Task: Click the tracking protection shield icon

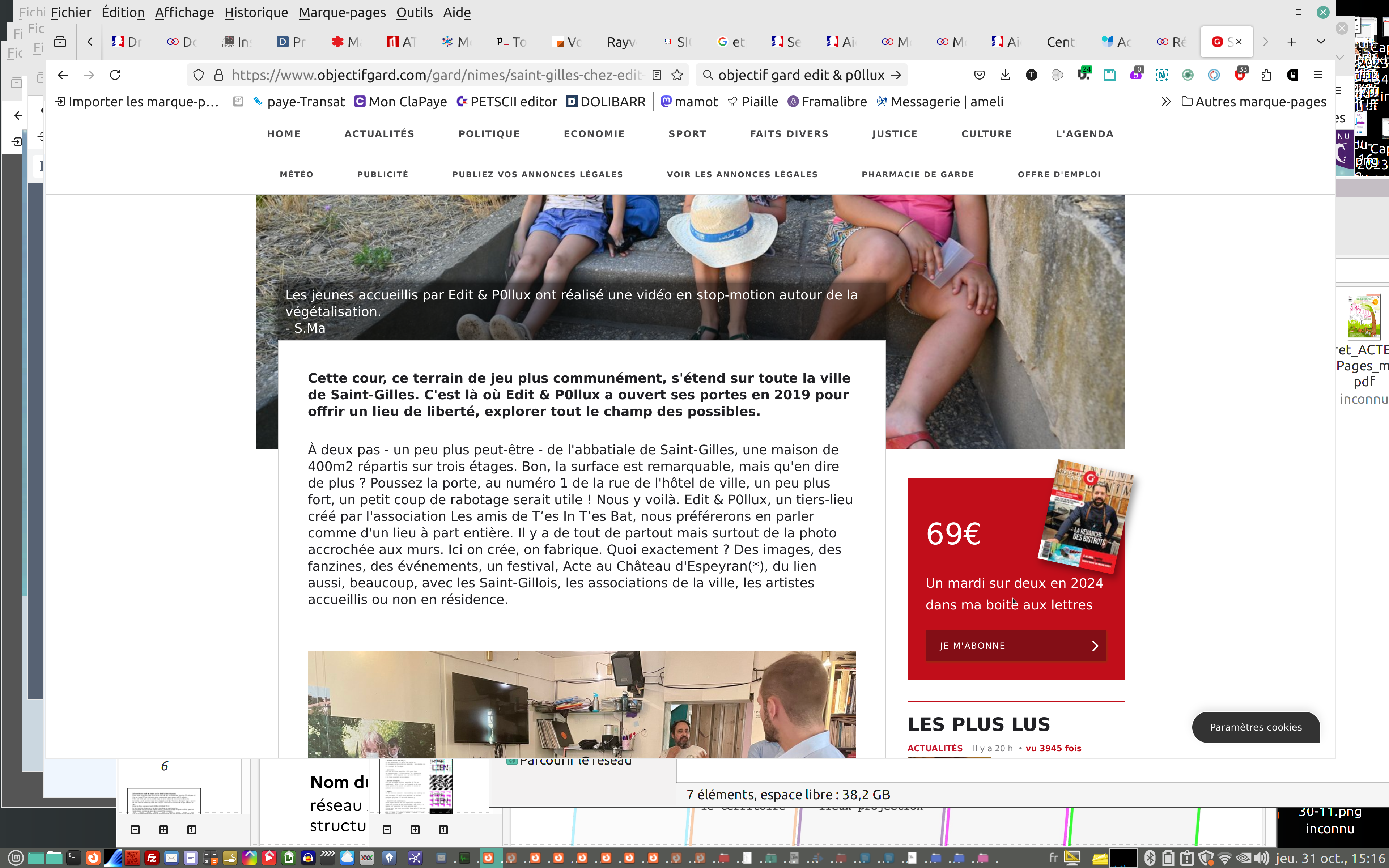Action: coord(199,75)
